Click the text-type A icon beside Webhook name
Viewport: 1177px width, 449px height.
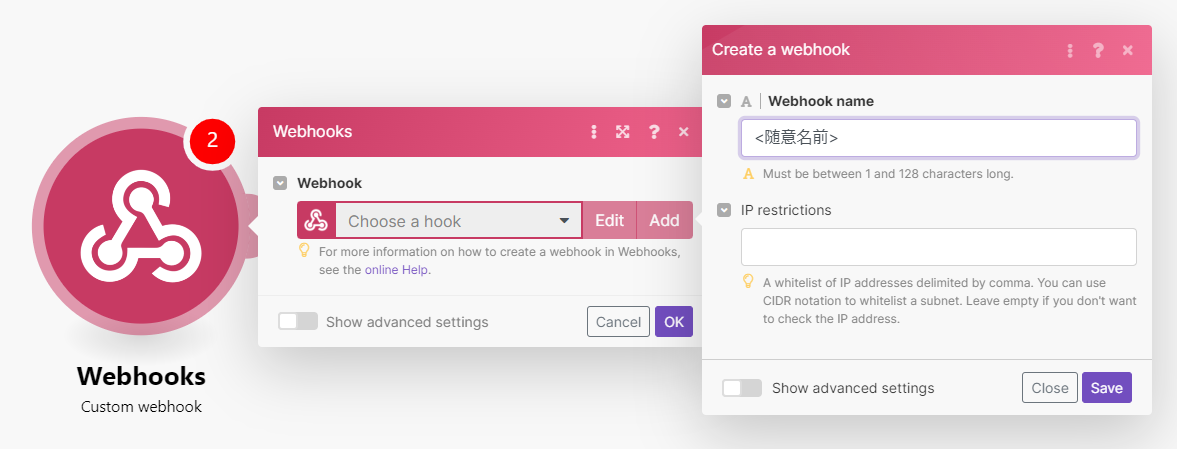coord(746,101)
